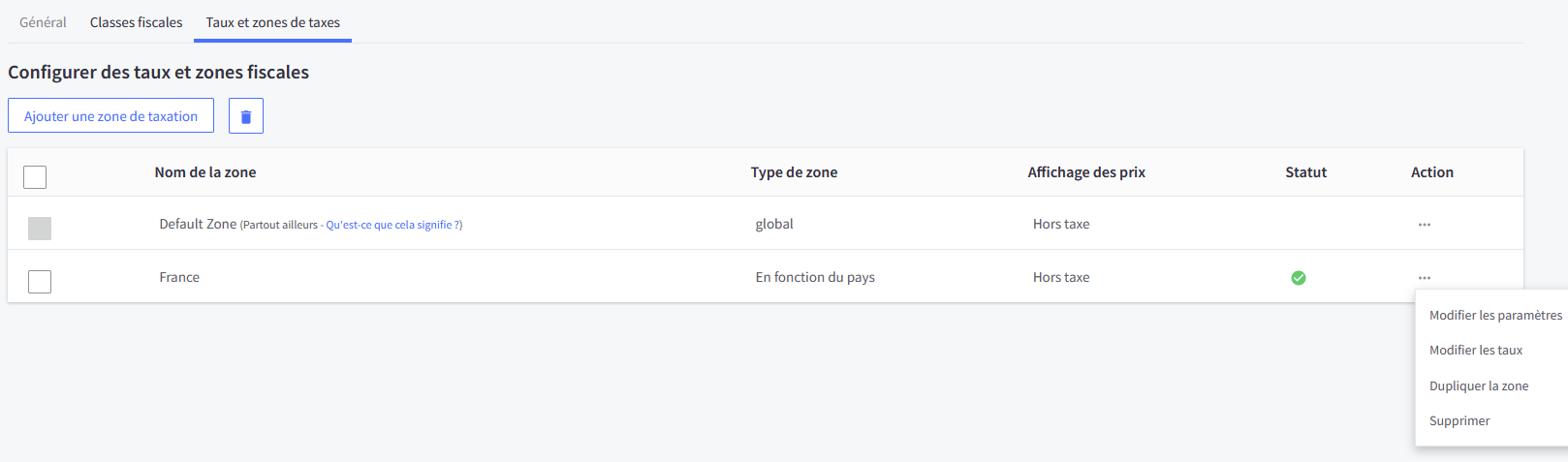Viewport: 1568px width, 462px height.
Task: Click the green active status icon for France
Action: pyautogui.click(x=1299, y=278)
